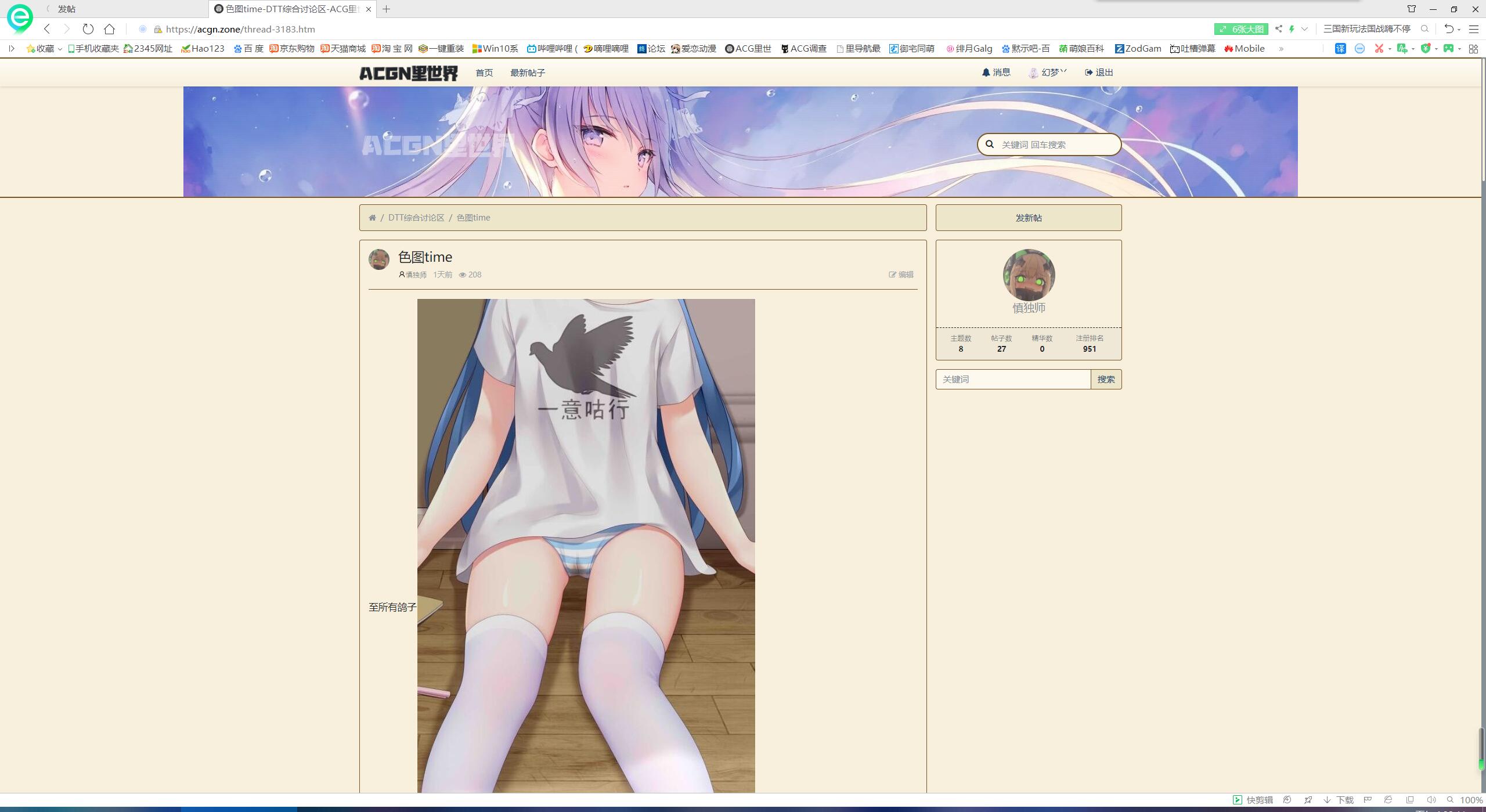This screenshot has height=812, width=1486.
Task: Click the forum home icon in breadcrumb
Action: click(372, 218)
